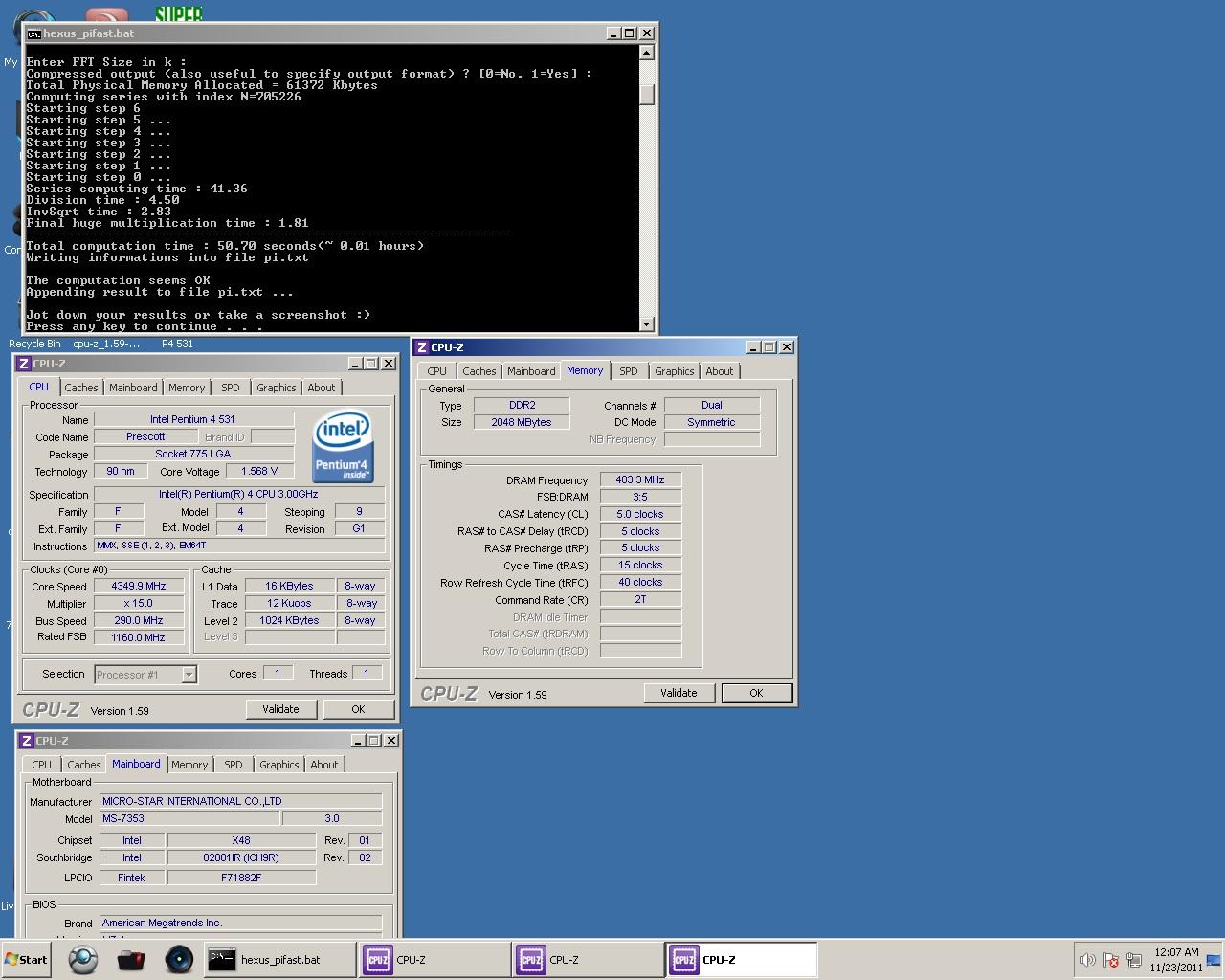This screenshot has height=980, width=1225.
Task: Click the console vertical scrollbar thumb
Action: [x=647, y=94]
